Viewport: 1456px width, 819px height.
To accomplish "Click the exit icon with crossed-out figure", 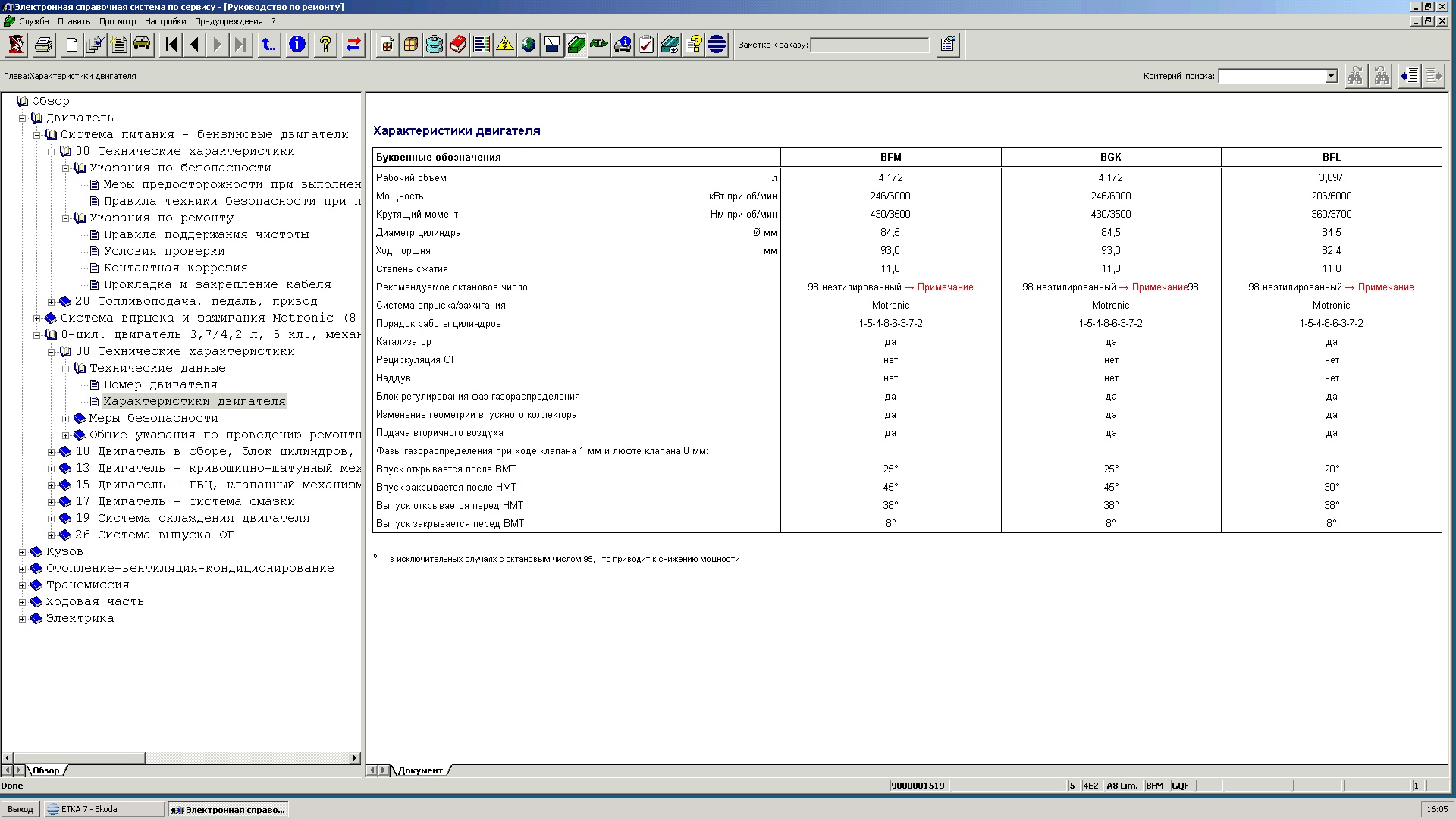I will (16, 45).
